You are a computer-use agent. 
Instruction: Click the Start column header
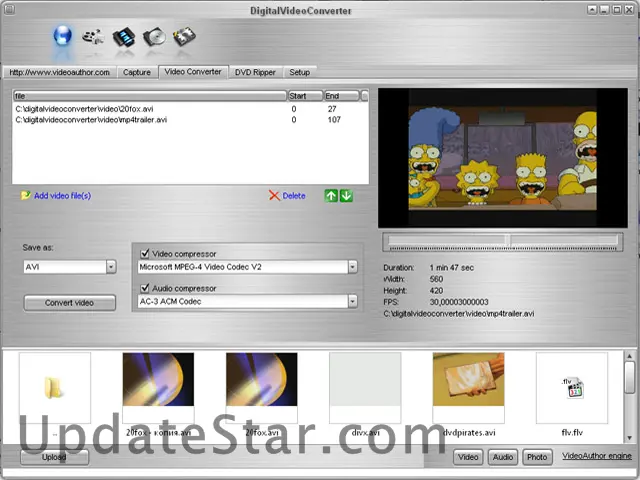[305, 96]
